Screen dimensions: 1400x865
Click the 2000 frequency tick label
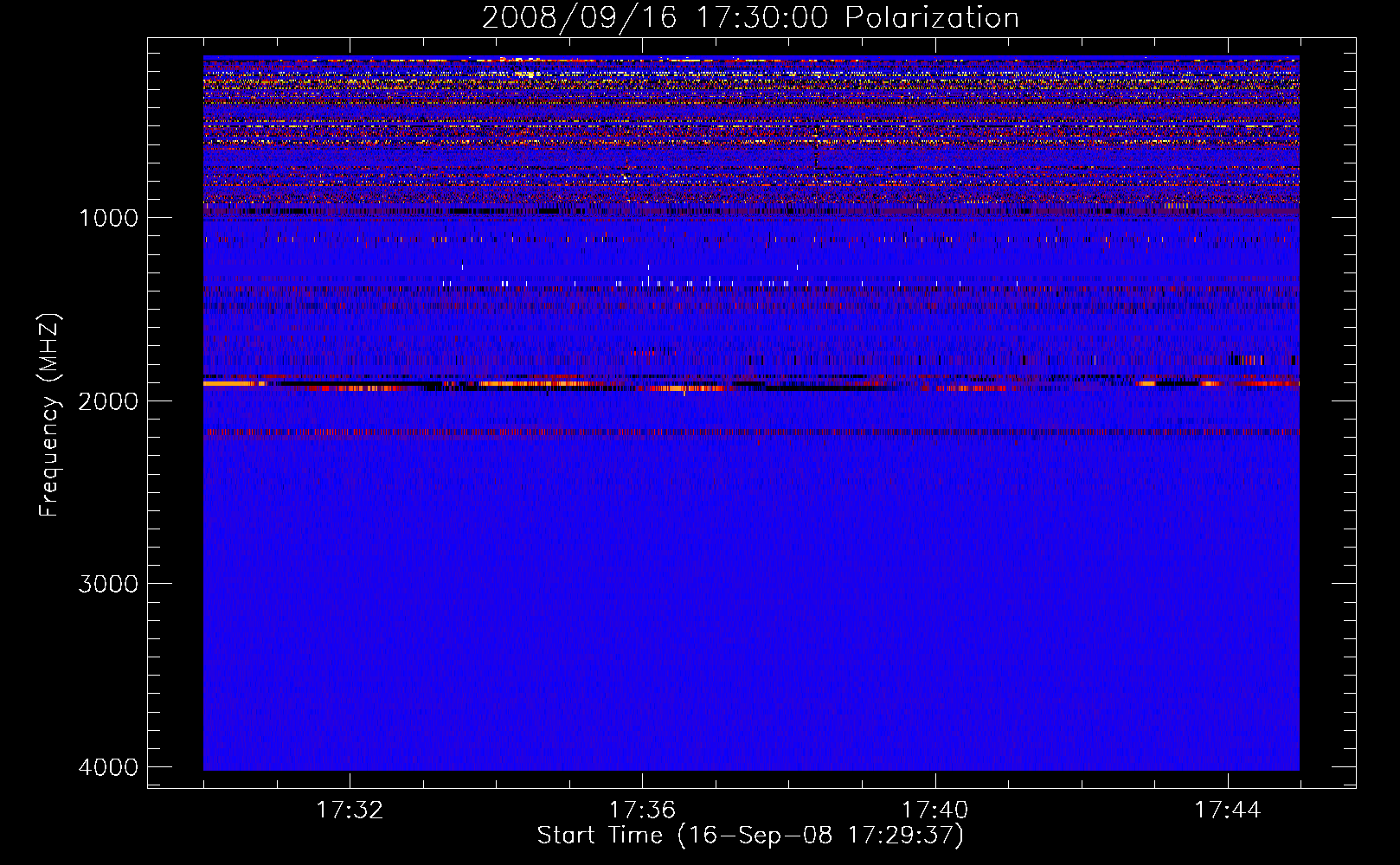108,400
